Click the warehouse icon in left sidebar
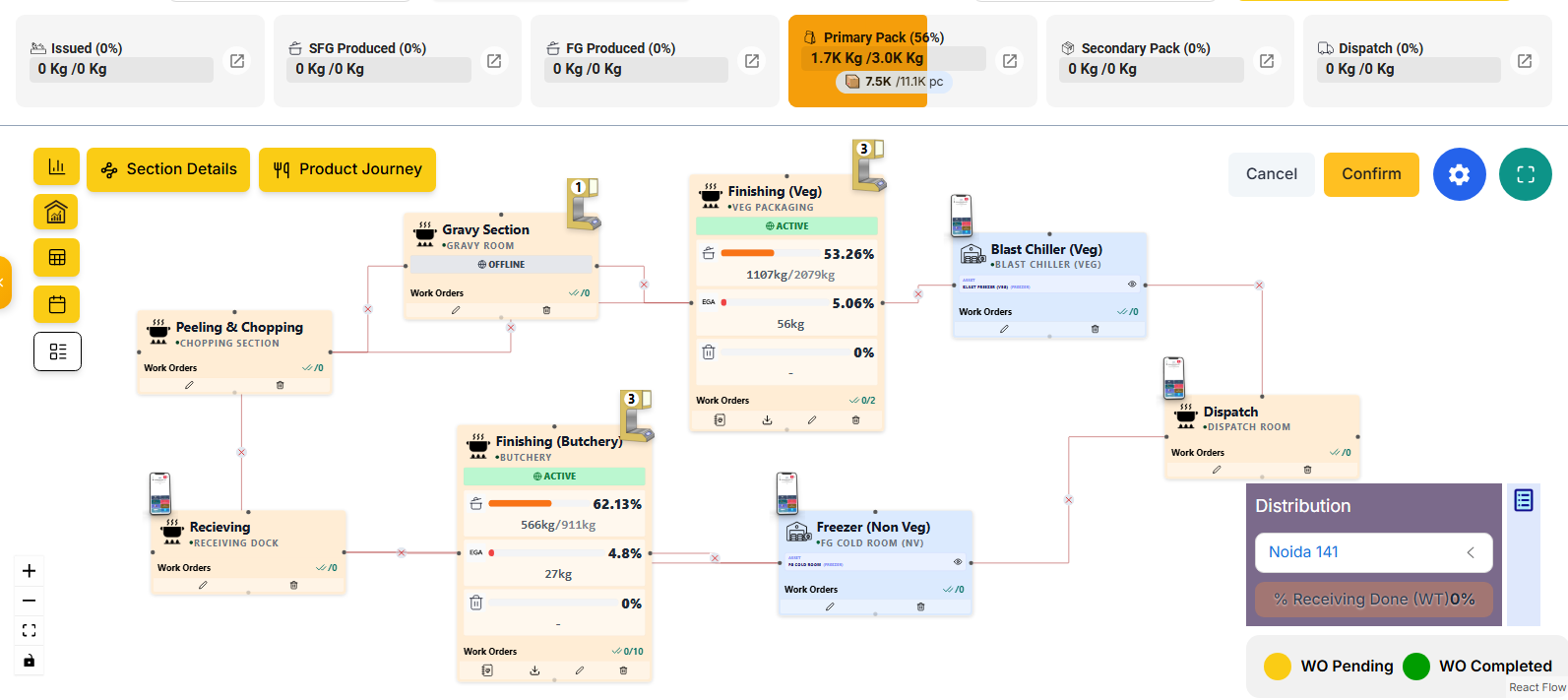The height and width of the screenshot is (700, 1568). click(x=56, y=212)
